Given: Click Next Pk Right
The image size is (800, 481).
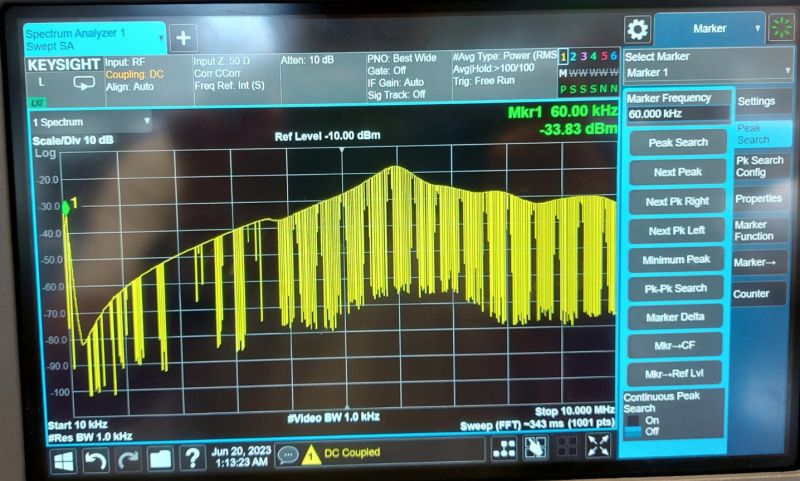Looking at the screenshot, I should coord(677,201).
